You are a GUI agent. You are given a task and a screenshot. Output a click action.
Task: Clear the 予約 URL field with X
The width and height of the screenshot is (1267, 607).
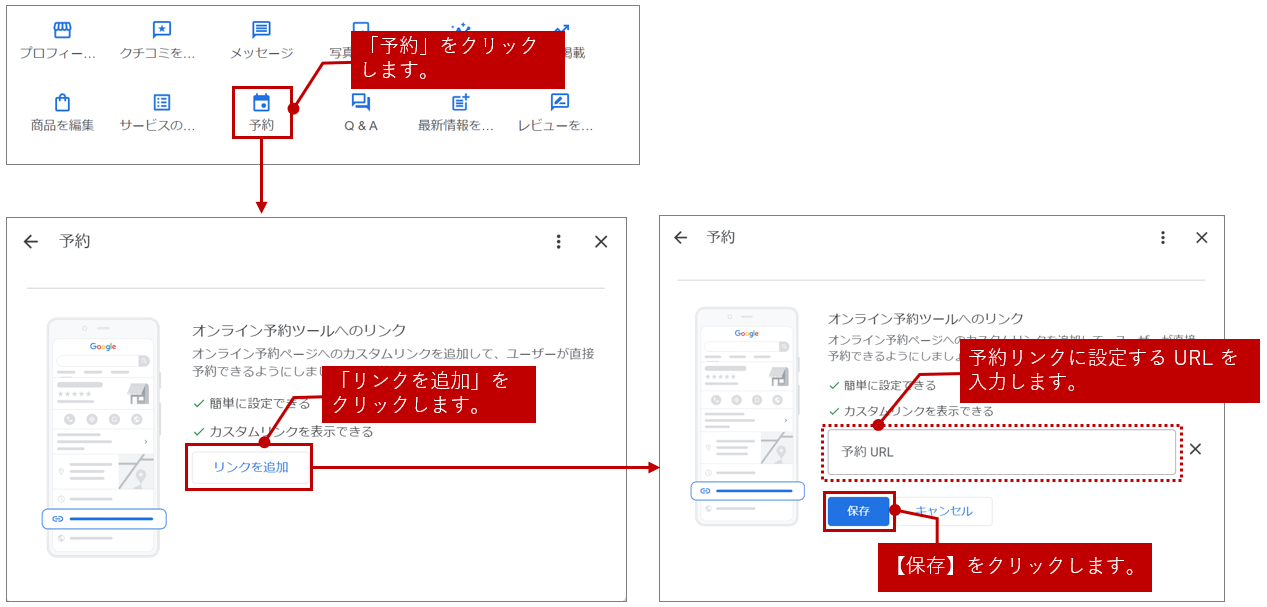click(x=1195, y=449)
